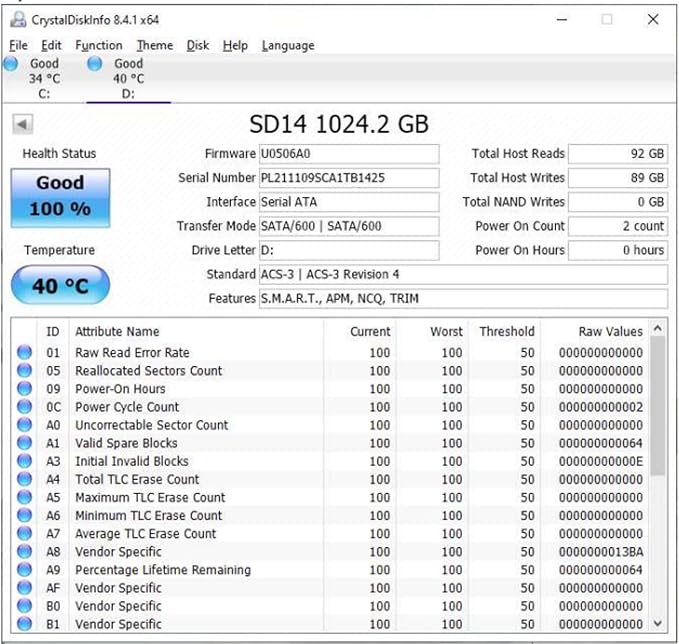Screen dimensions: 679x644
Task: Click scrollbar up arrow in attribute list
Action: pos(658,328)
